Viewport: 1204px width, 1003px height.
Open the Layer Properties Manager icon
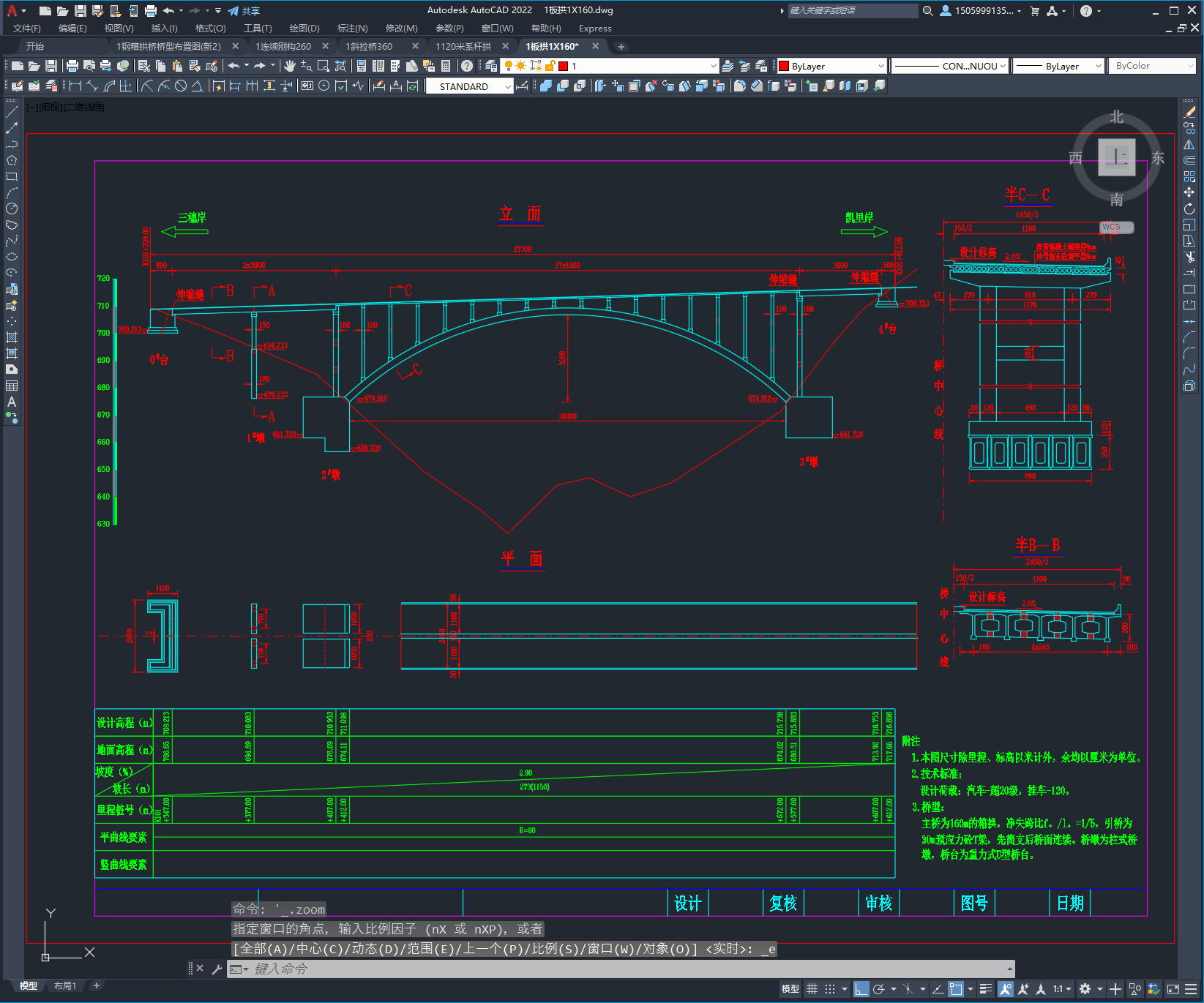[x=491, y=66]
